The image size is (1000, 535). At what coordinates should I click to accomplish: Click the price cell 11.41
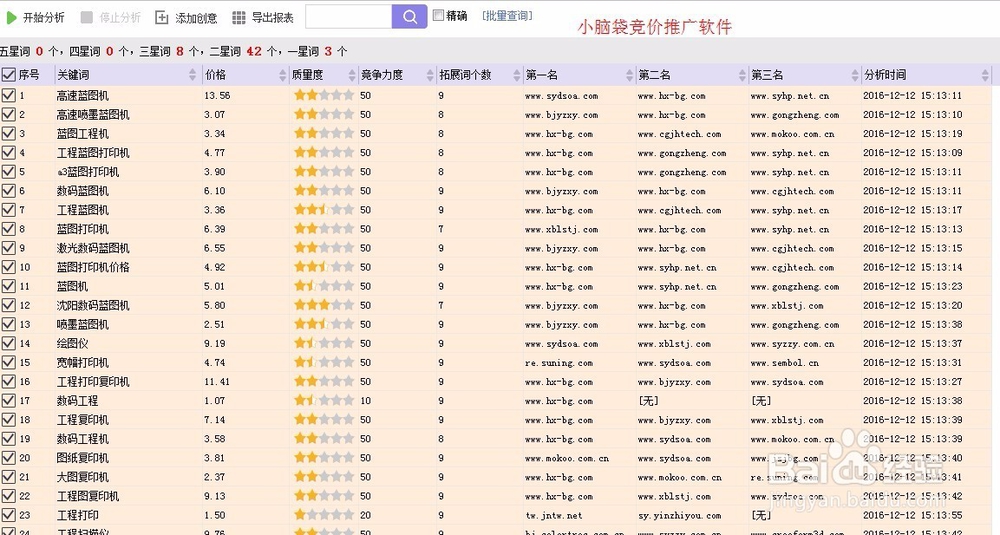(x=217, y=381)
